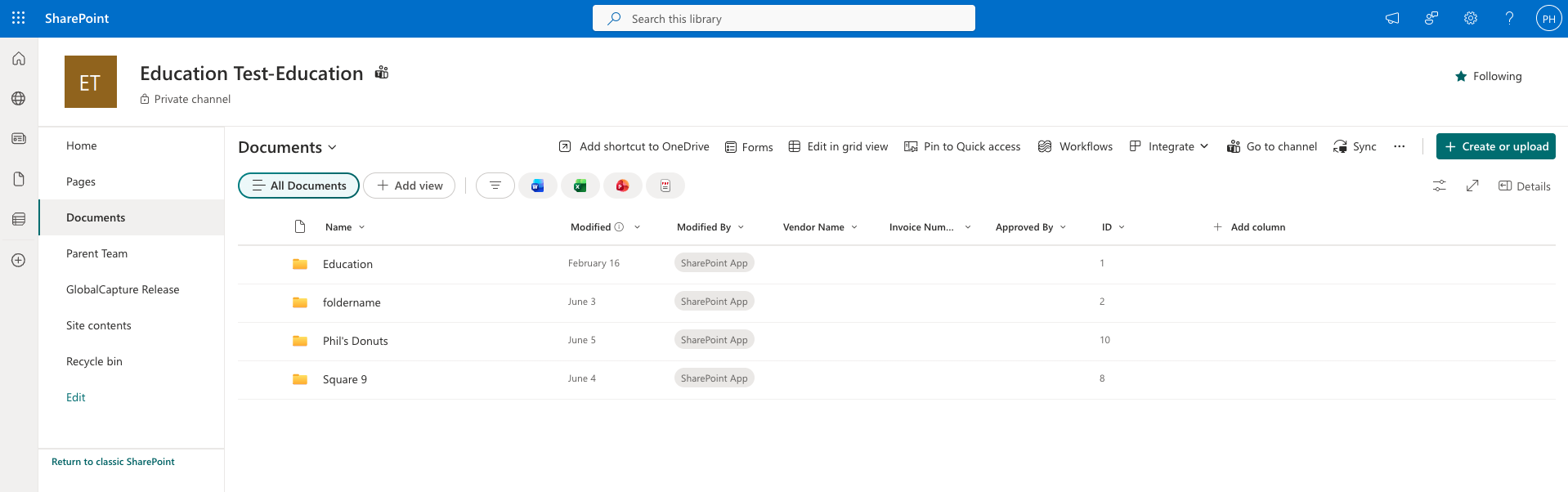Filter by Word documents icon

coord(538,186)
